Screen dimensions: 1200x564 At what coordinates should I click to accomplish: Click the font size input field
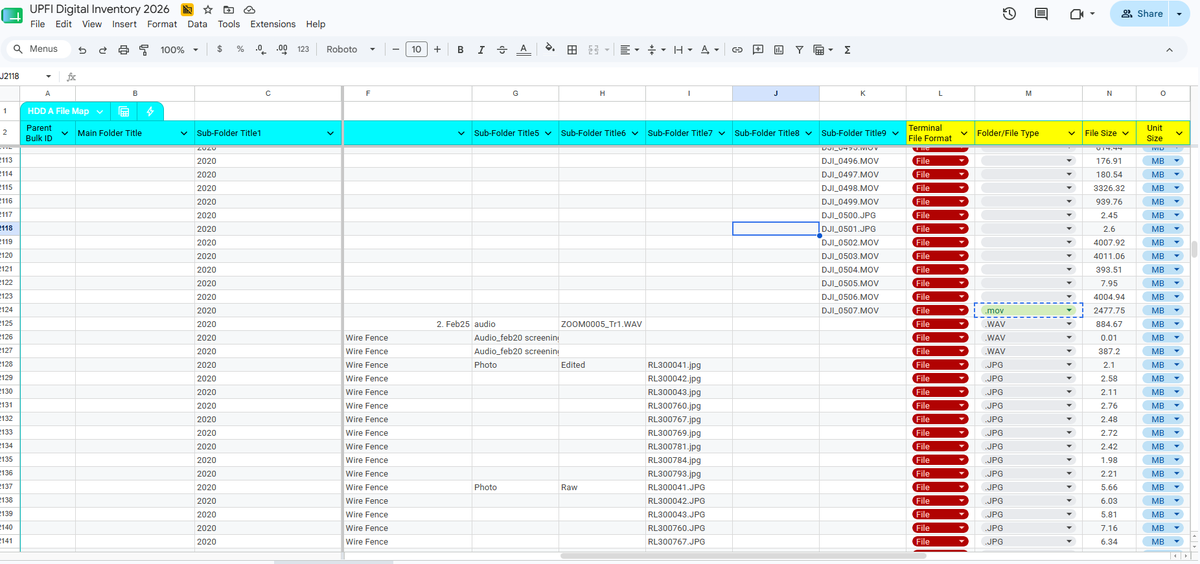[x=417, y=49]
